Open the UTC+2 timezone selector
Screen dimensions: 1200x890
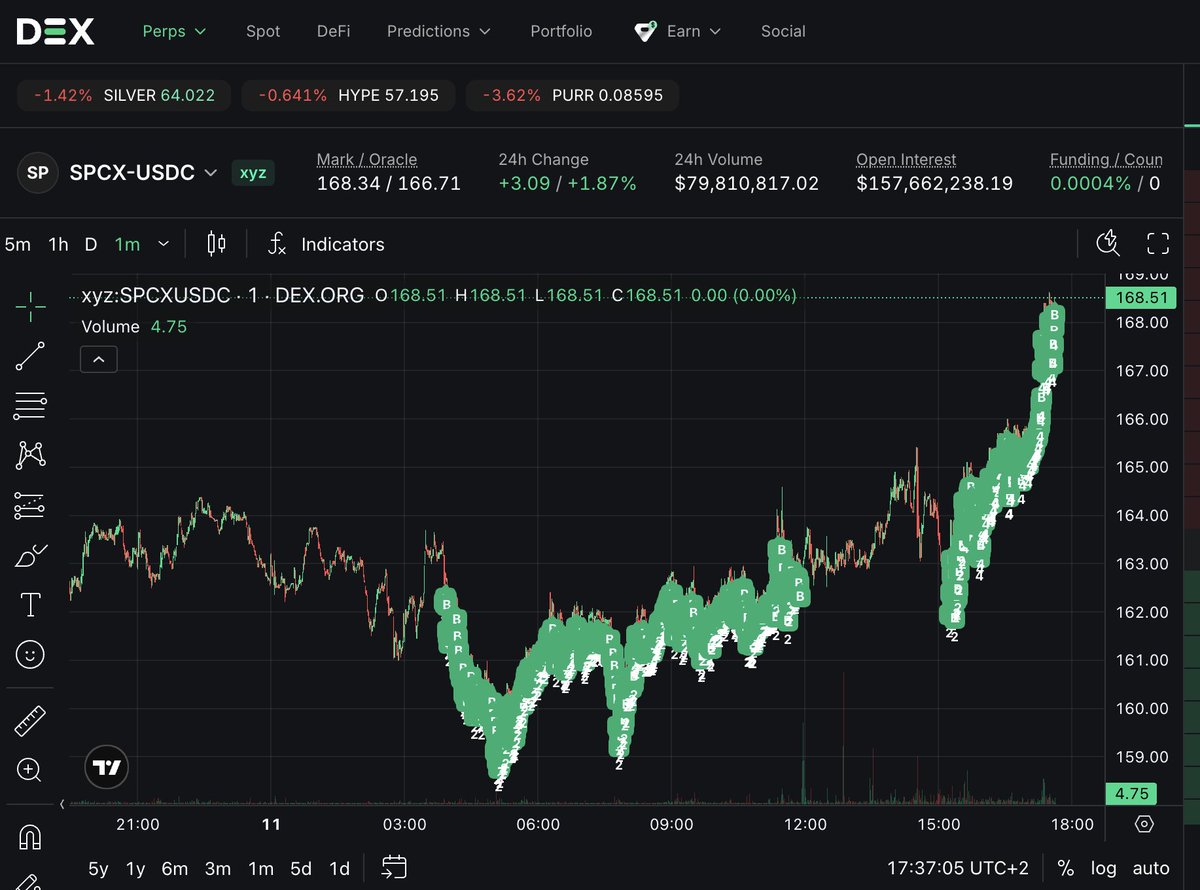[x=958, y=868]
